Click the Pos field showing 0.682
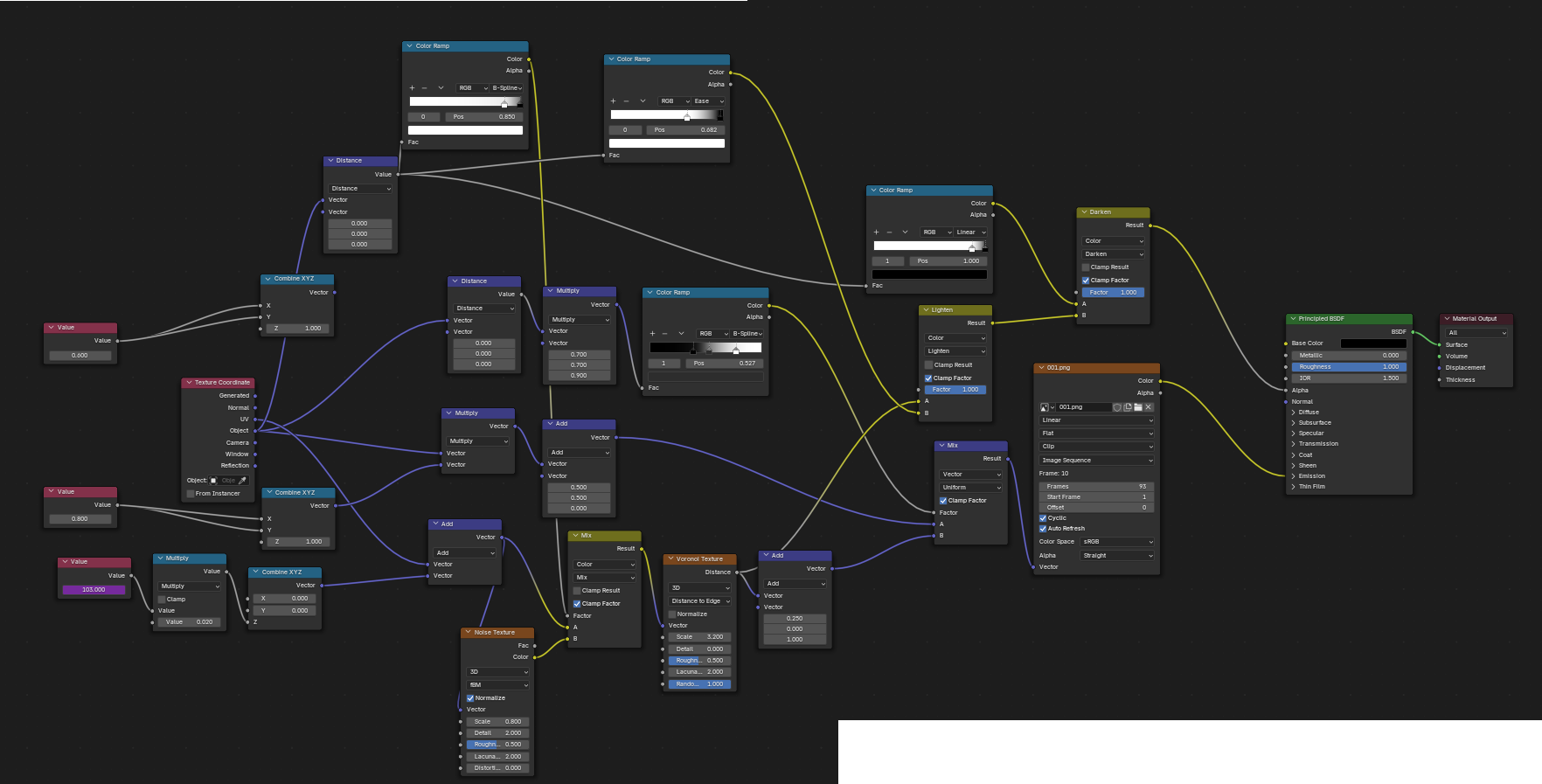The image size is (1542, 784). pos(686,130)
